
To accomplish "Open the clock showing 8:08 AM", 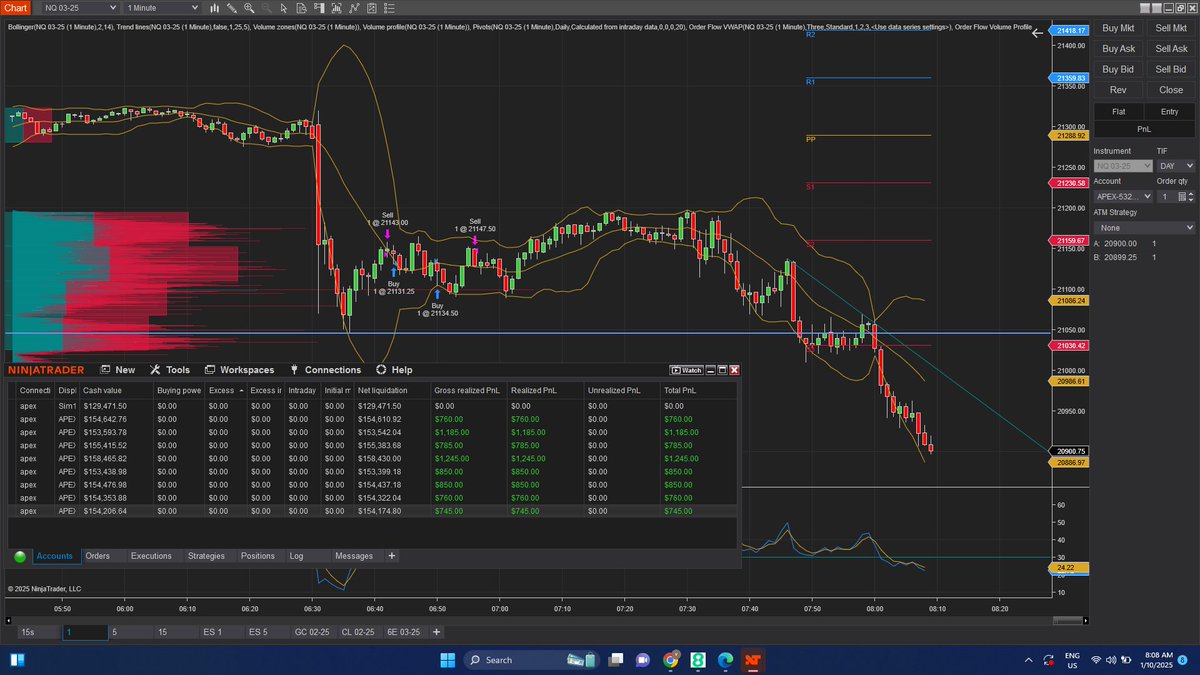I will click(1155, 659).
